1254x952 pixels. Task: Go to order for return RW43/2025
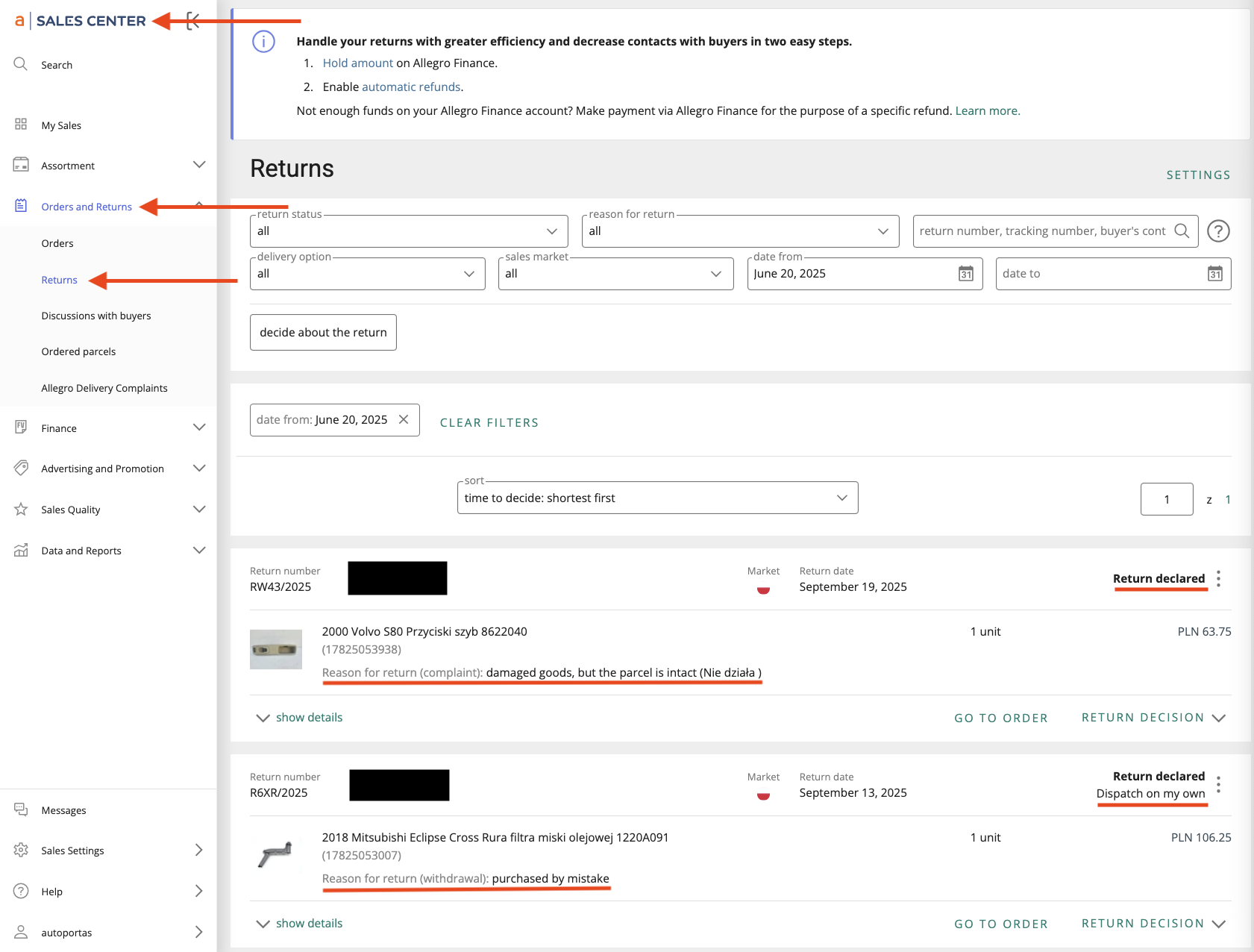point(1001,718)
